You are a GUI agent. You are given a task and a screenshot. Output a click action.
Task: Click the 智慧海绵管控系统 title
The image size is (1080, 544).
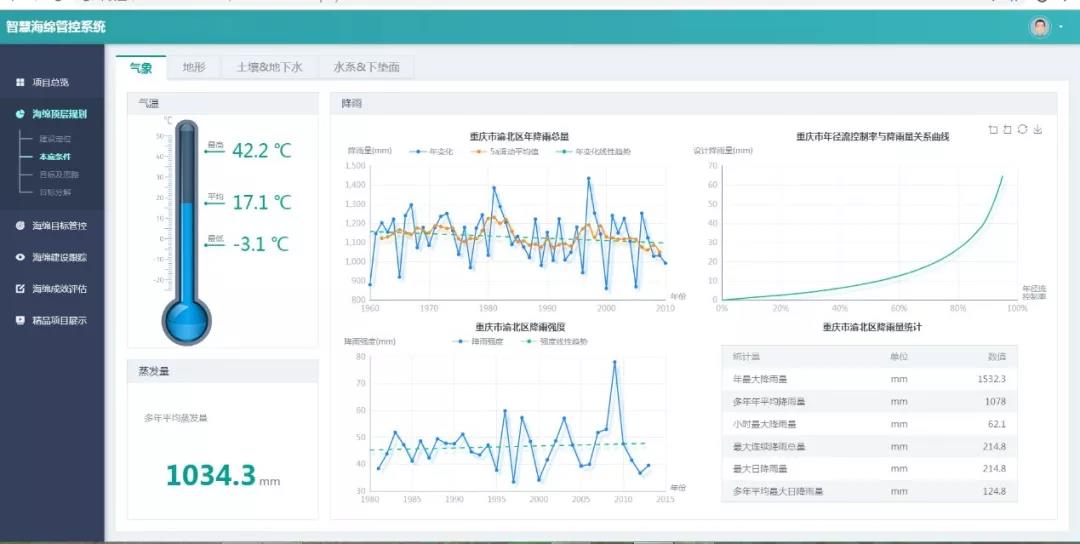click(56, 28)
